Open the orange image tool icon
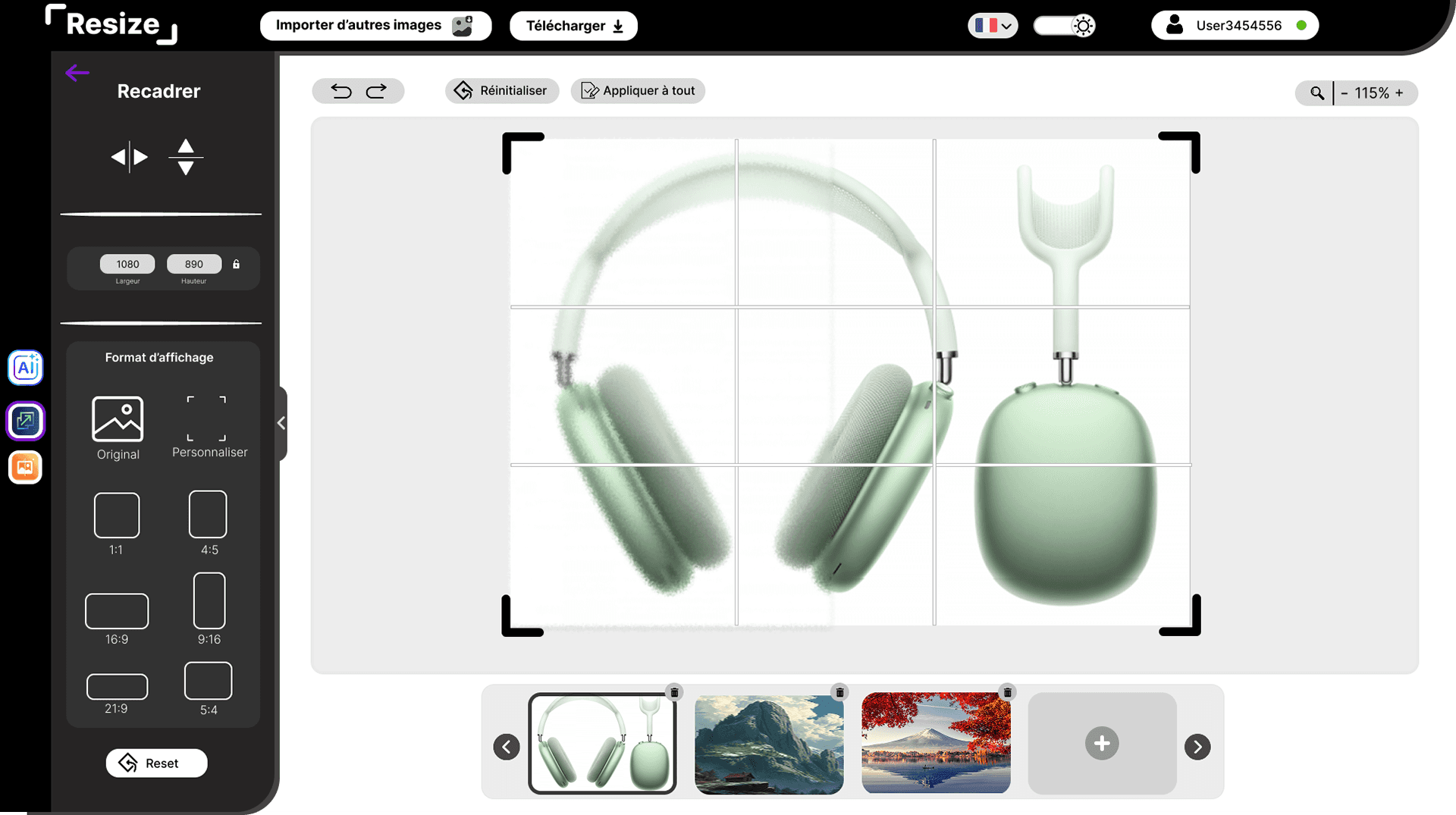This screenshot has width=1456, height=815. pos(26,467)
